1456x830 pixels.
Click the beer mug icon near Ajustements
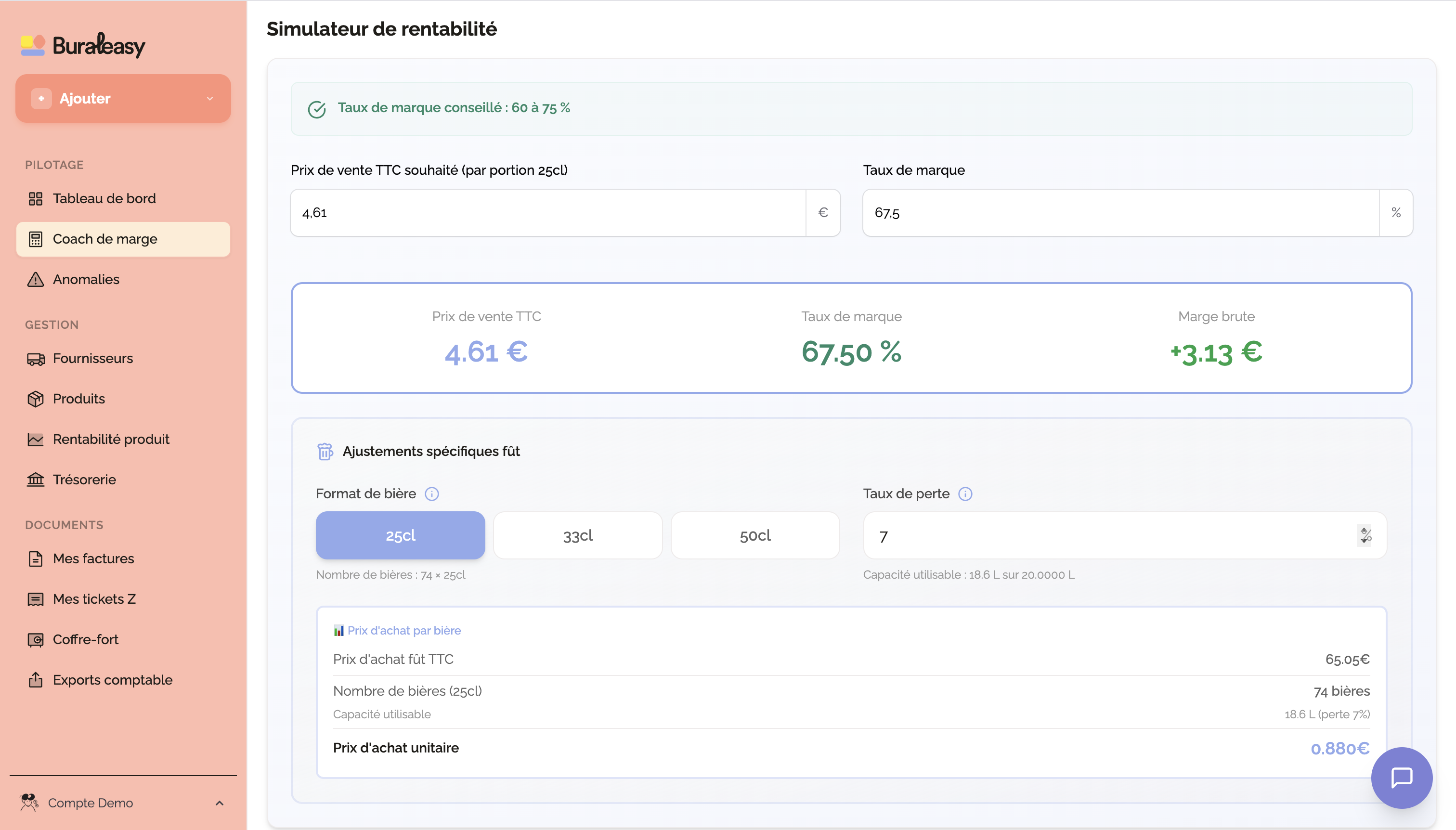(325, 452)
